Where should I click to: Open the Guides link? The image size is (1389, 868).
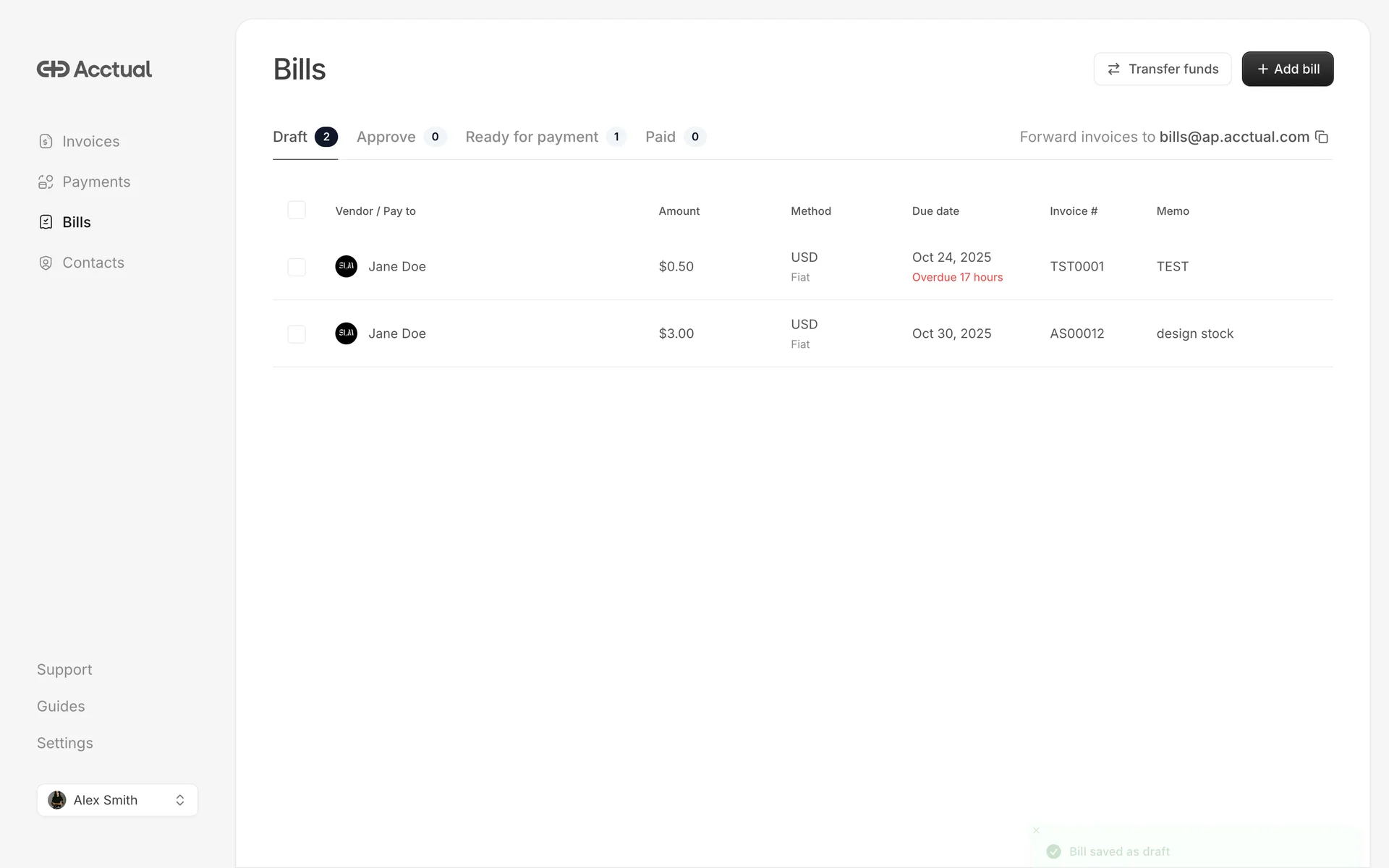61,706
